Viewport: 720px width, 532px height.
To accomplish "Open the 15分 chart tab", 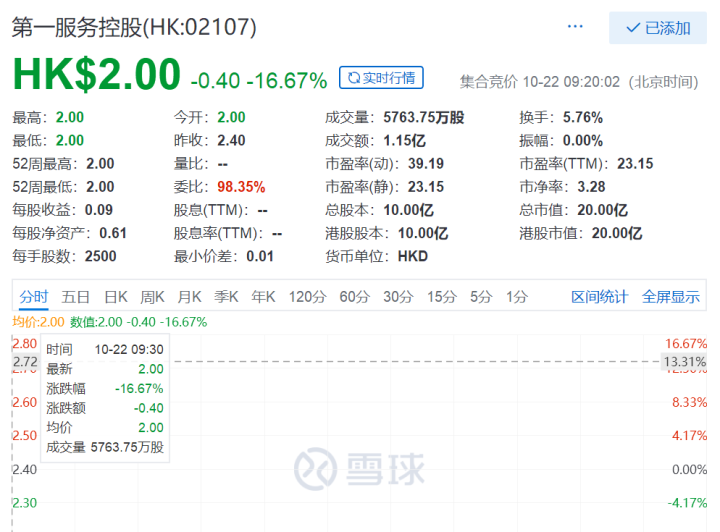I will point(442,297).
